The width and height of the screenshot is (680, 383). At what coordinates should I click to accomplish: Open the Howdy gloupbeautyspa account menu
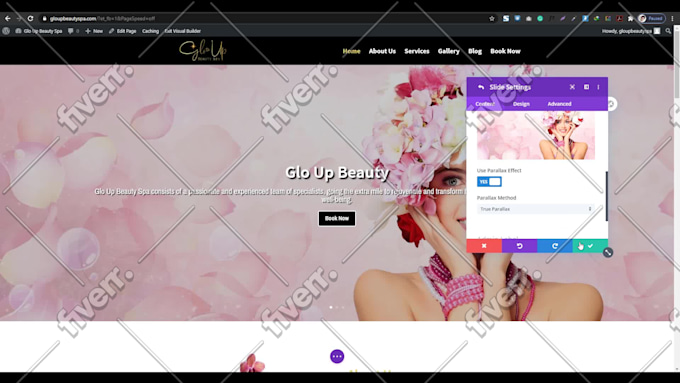click(631, 31)
